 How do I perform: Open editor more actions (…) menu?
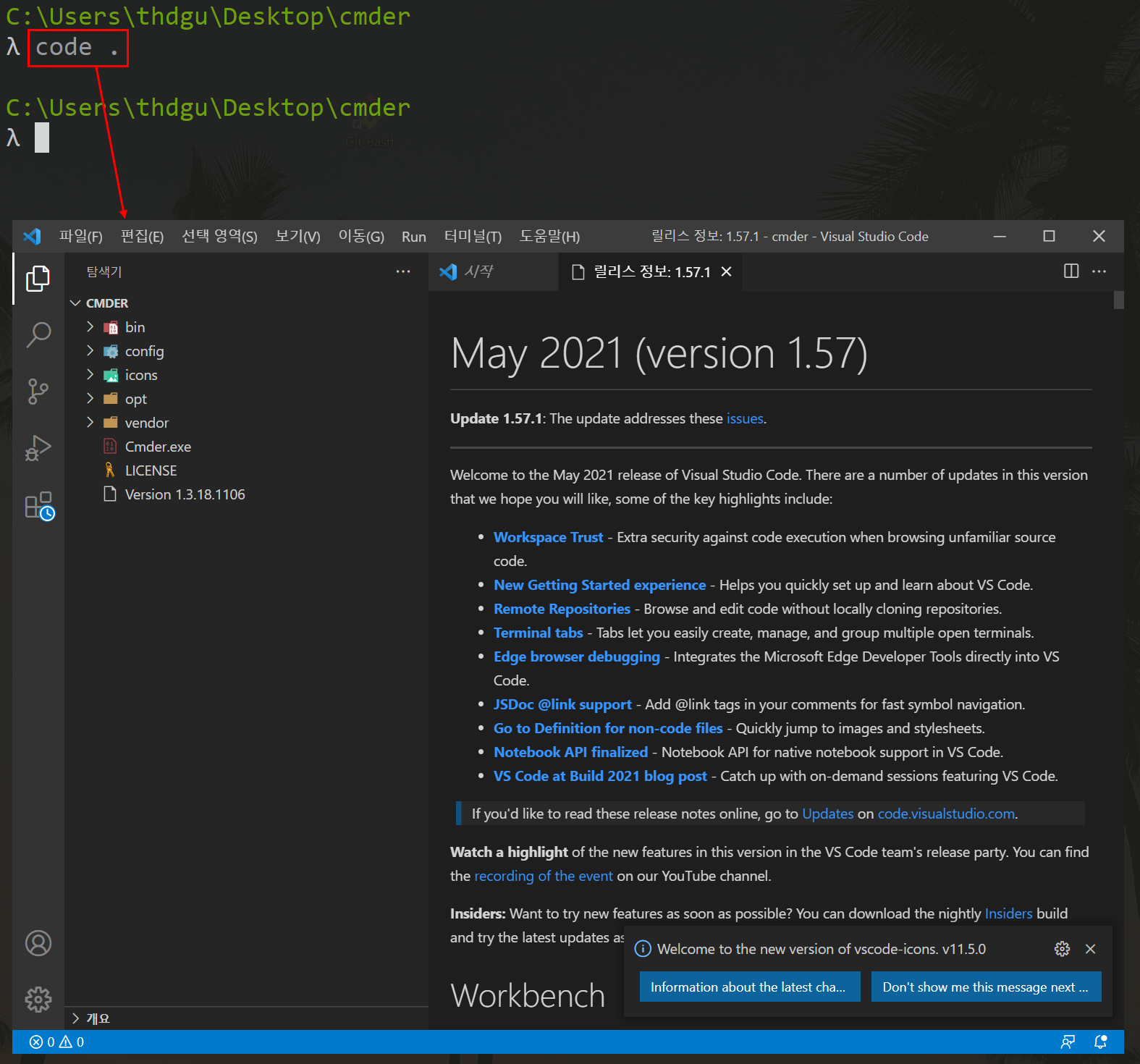click(x=1099, y=271)
